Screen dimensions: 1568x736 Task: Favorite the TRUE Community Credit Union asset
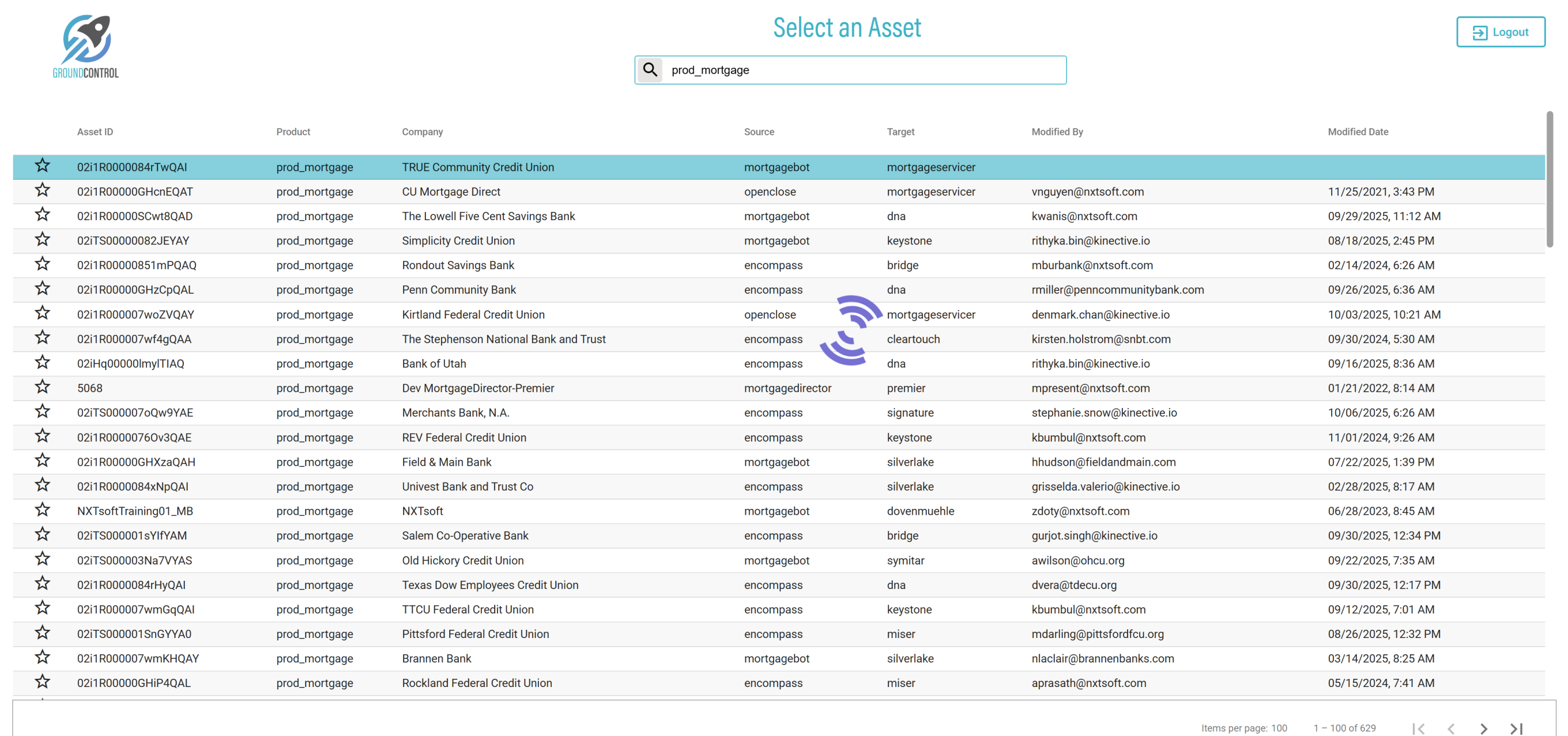(x=42, y=166)
